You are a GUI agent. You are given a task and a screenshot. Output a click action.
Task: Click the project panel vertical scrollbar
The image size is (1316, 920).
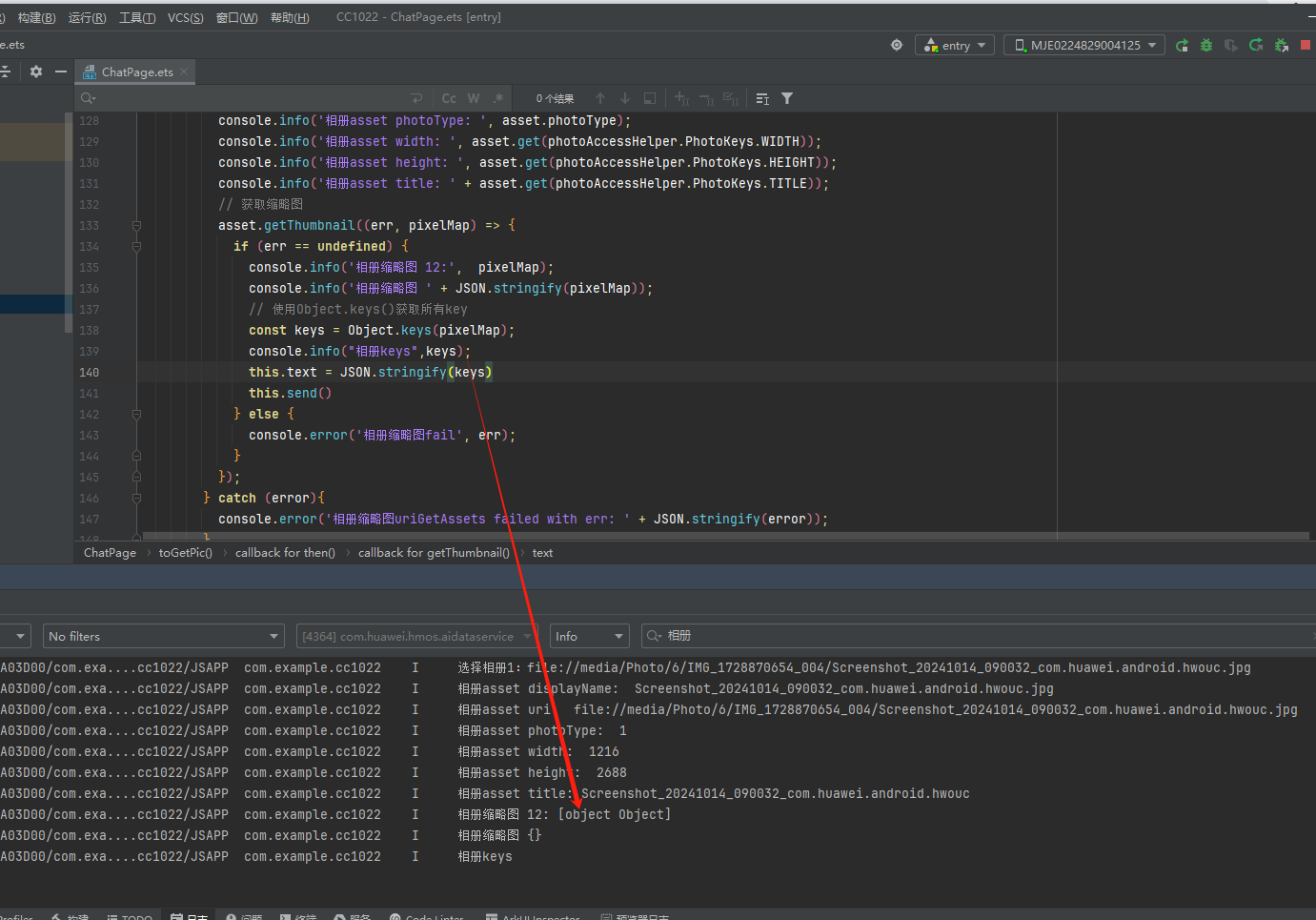(x=68, y=222)
